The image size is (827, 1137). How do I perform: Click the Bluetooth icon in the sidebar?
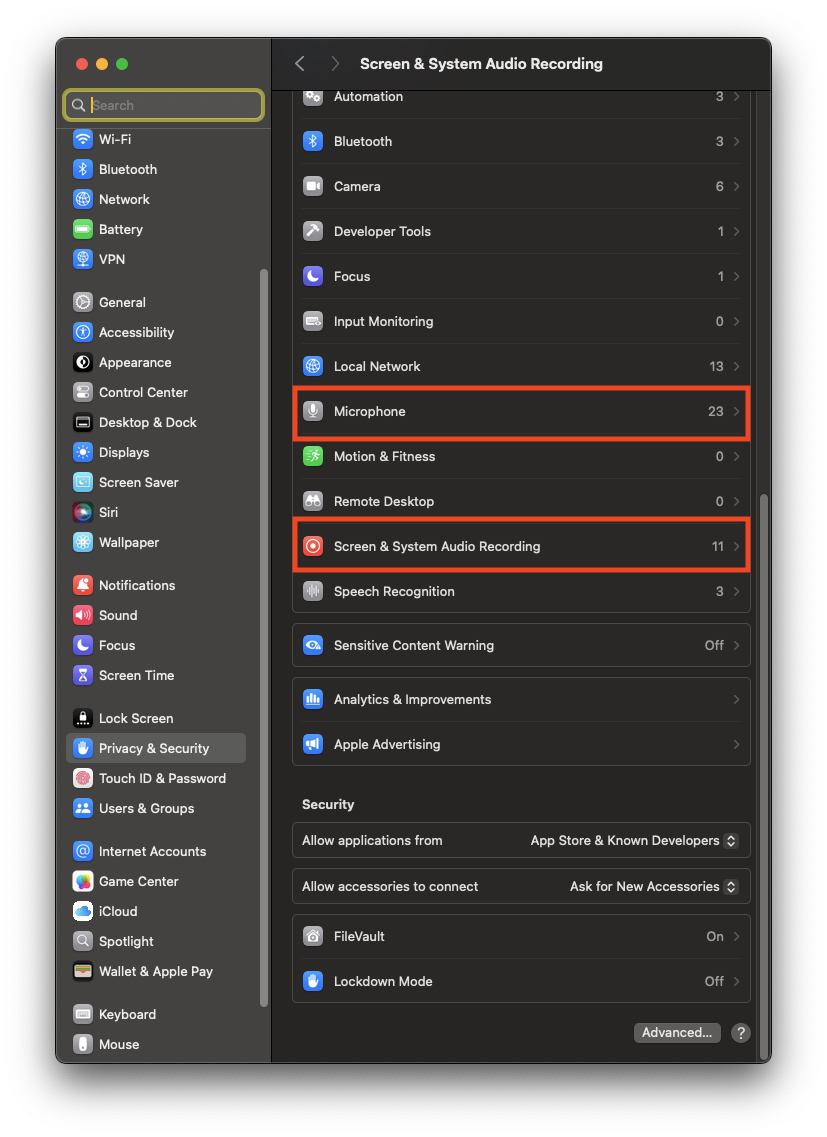[x=83, y=169]
